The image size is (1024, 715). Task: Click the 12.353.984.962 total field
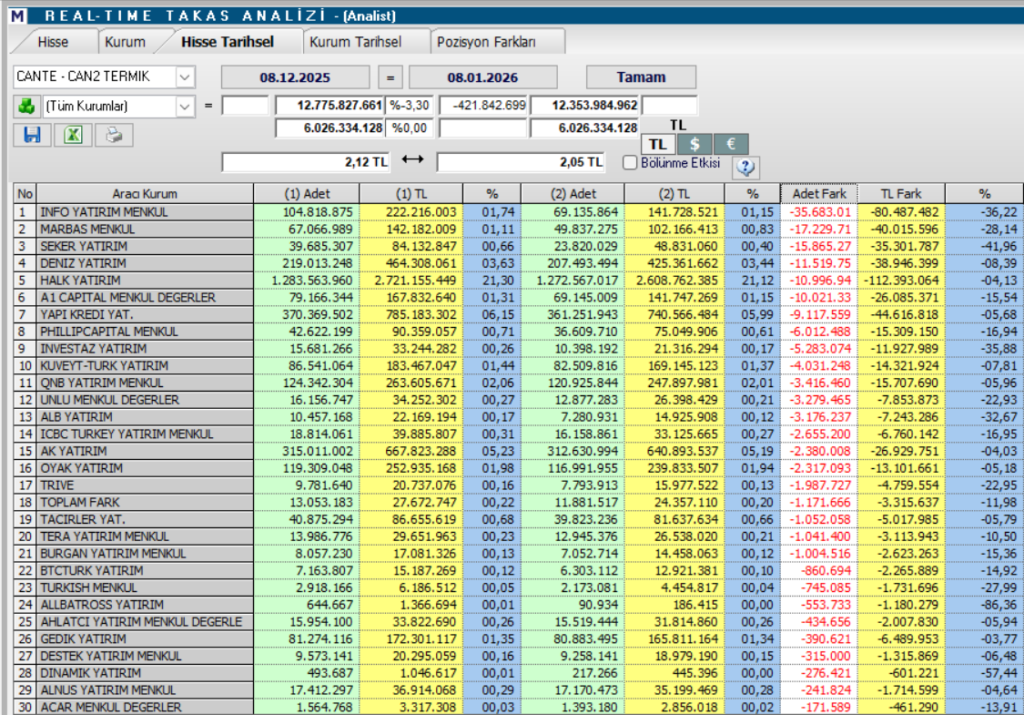click(x=584, y=105)
